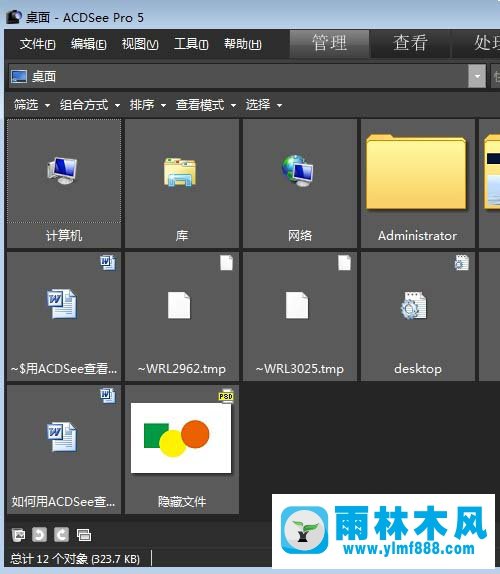500x574 pixels.
Task: Click the ACDSee app icon in title bar
Action: (14, 17)
